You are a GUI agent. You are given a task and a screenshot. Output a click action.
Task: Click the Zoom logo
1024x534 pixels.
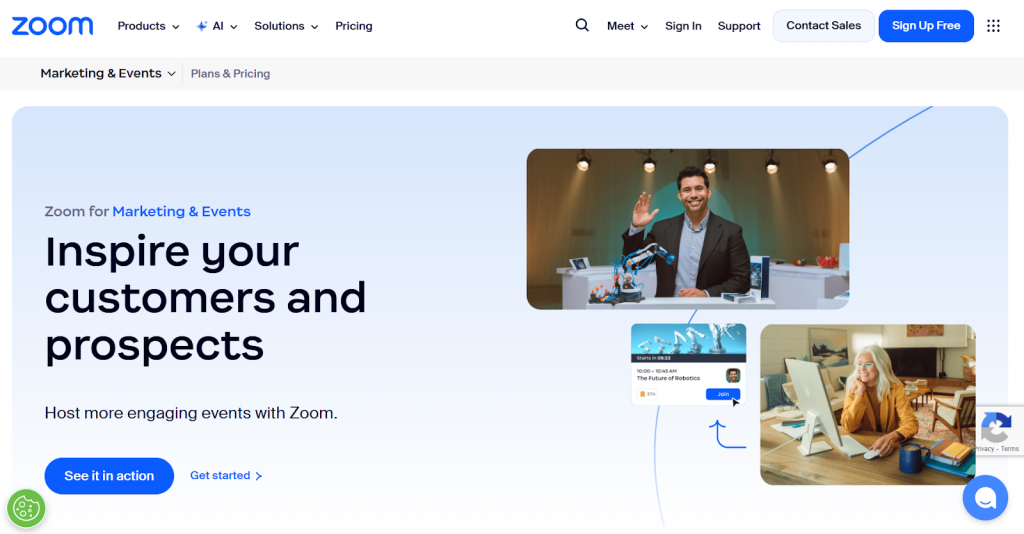pyautogui.click(x=52, y=26)
